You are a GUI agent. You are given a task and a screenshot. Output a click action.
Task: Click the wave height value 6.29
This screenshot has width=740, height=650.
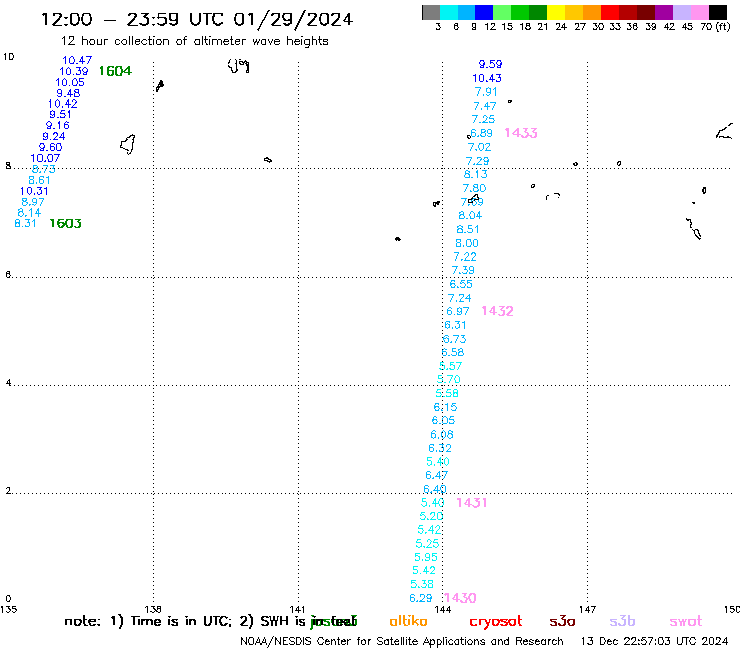pyautogui.click(x=421, y=598)
